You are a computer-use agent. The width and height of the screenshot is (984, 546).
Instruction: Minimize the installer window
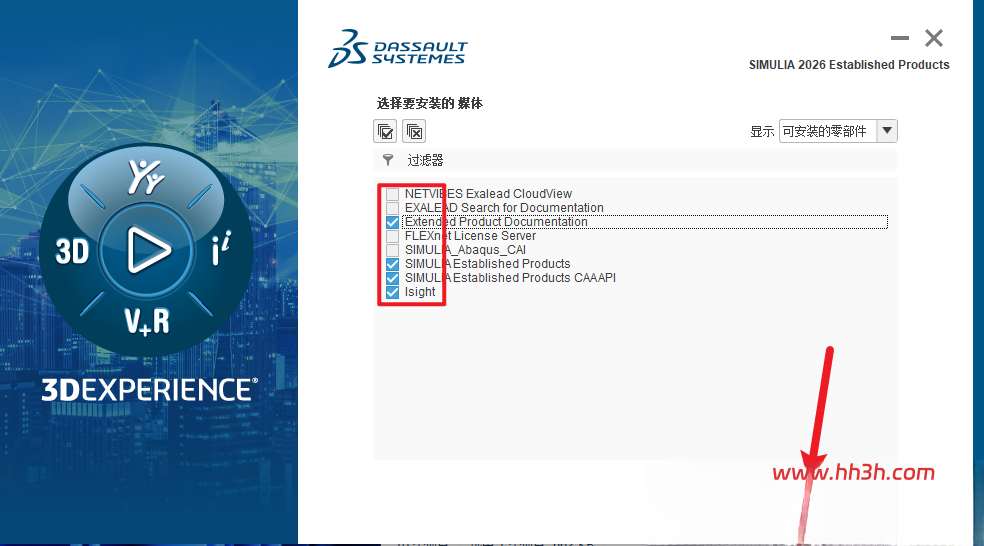(x=899, y=38)
